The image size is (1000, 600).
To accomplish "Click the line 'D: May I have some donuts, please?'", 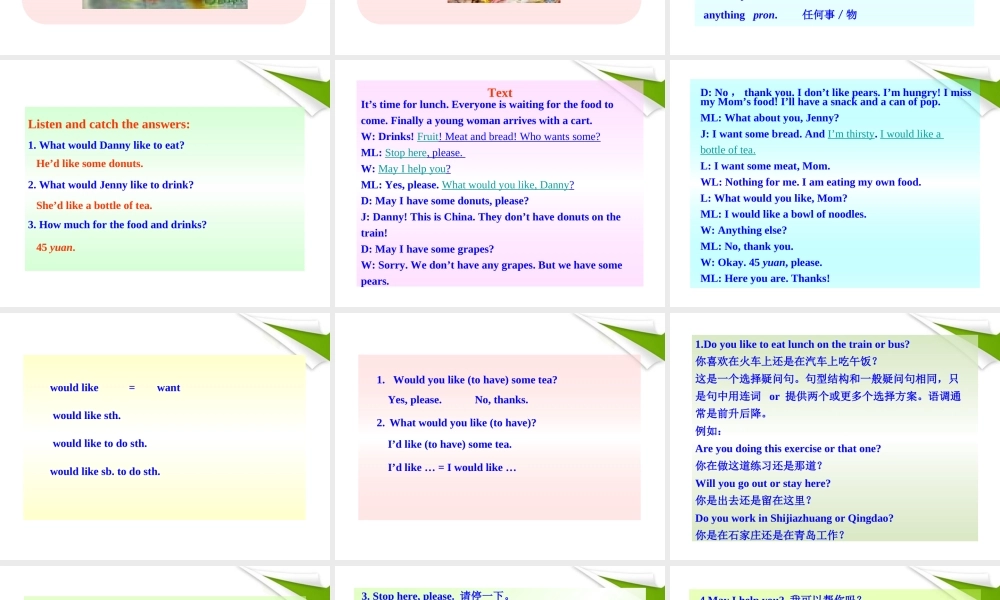I will tap(445, 201).
